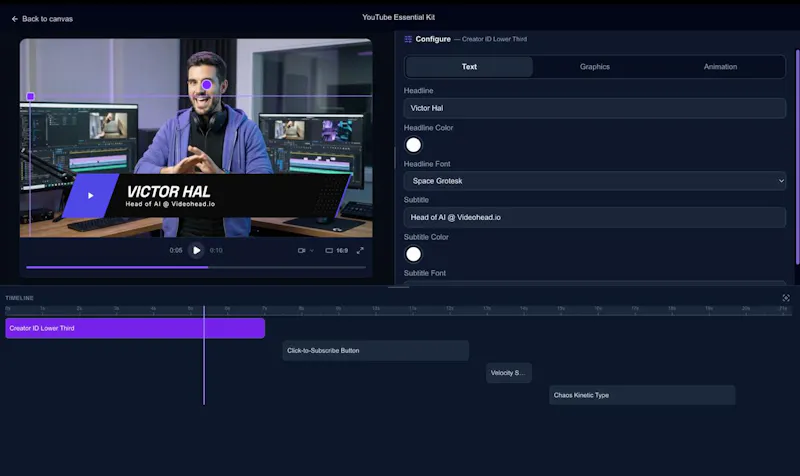
Task: Click the Configure panel scrollbar
Action: (797, 157)
